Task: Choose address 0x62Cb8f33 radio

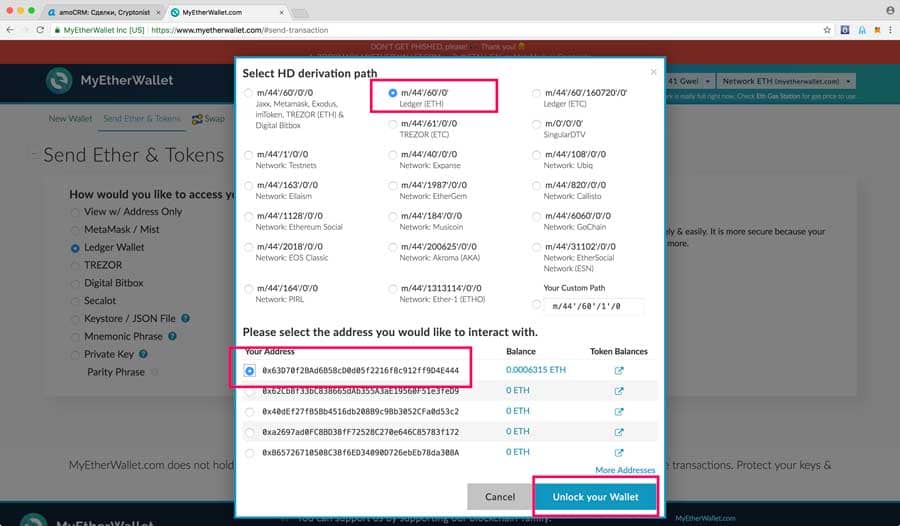Action: pyautogui.click(x=249, y=392)
